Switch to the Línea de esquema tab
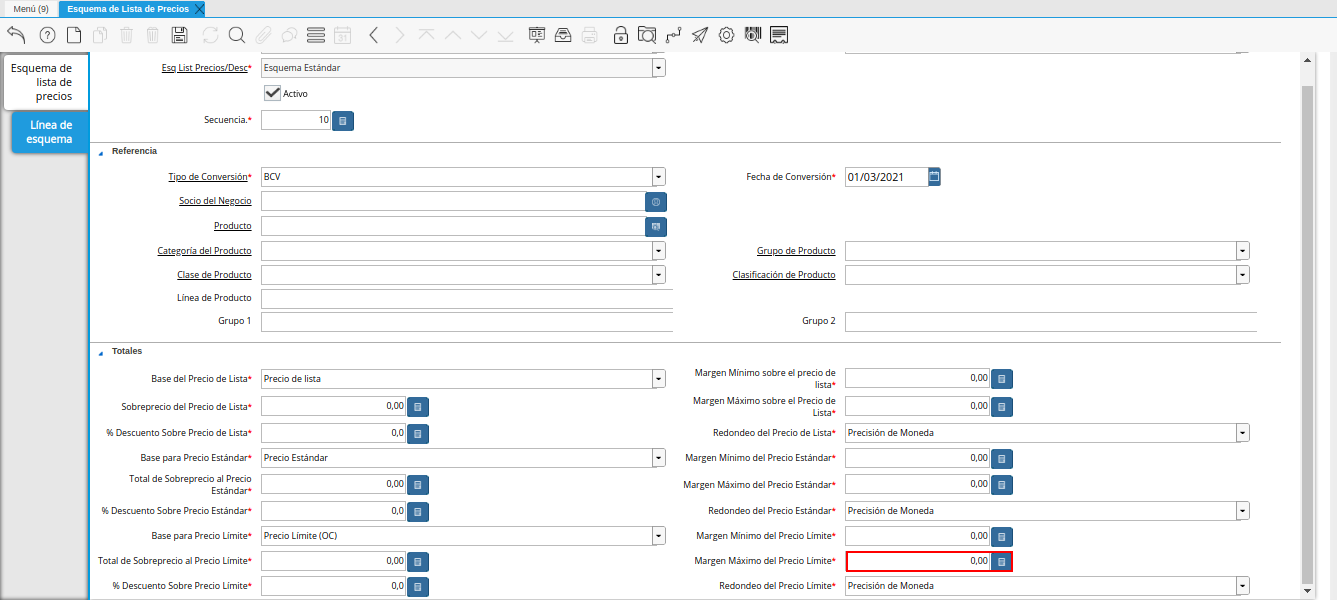The height and width of the screenshot is (600, 1337). 51,132
